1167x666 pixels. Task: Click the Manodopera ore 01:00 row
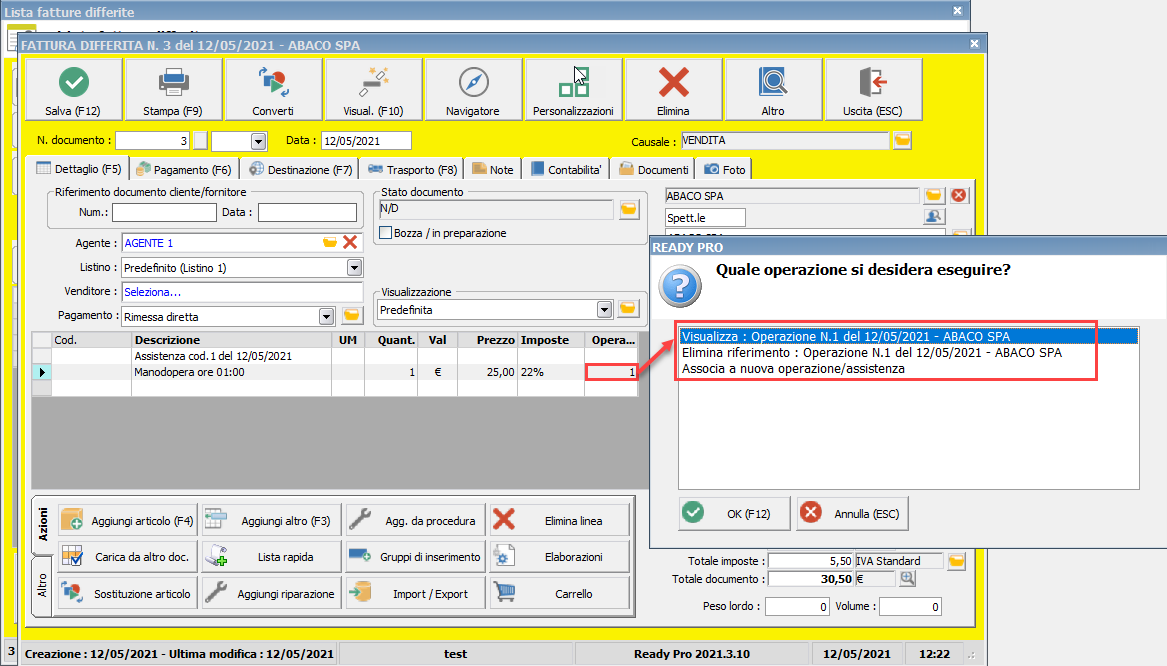coord(334,372)
